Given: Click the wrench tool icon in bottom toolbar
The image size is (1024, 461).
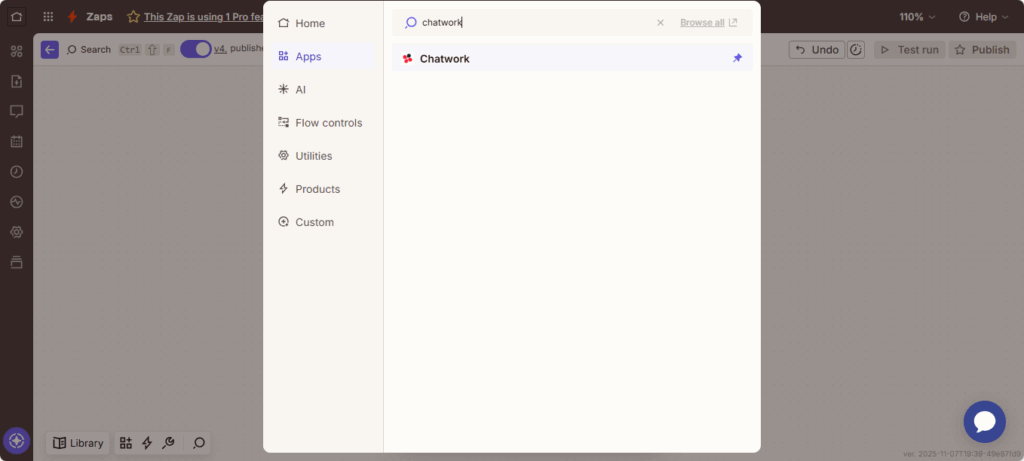Looking at the screenshot, I should (168, 443).
